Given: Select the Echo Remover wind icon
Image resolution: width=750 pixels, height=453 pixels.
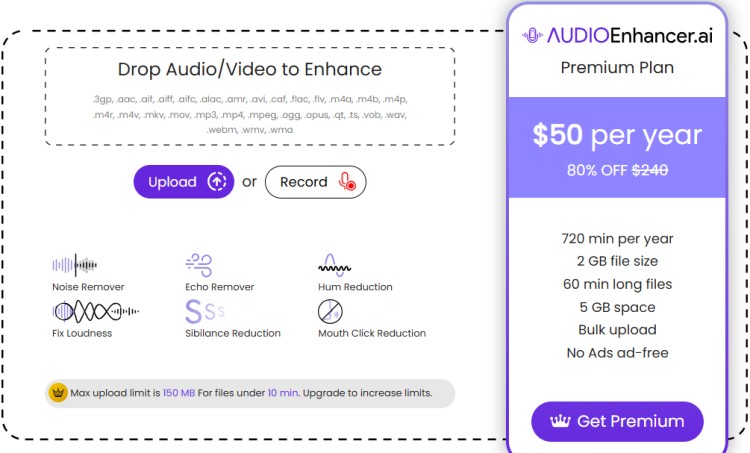Looking at the screenshot, I should tap(199, 265).
